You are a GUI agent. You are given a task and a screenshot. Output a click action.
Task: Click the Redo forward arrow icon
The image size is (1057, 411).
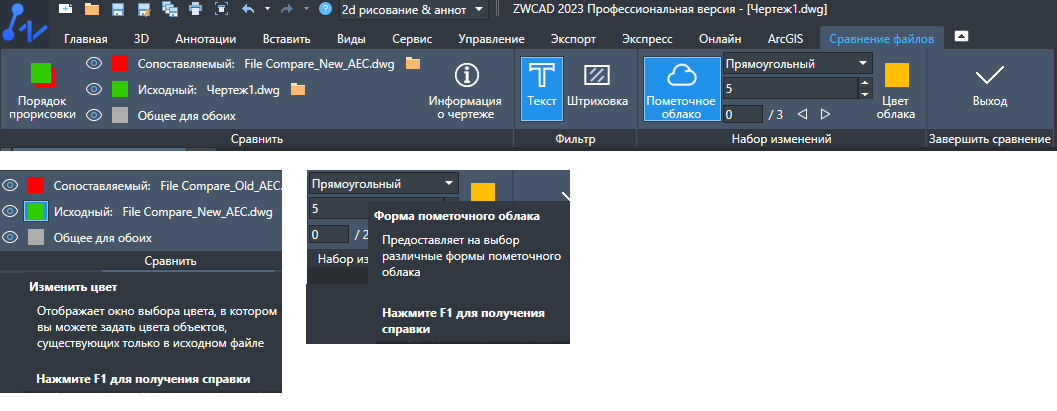[x=286, y=9]
